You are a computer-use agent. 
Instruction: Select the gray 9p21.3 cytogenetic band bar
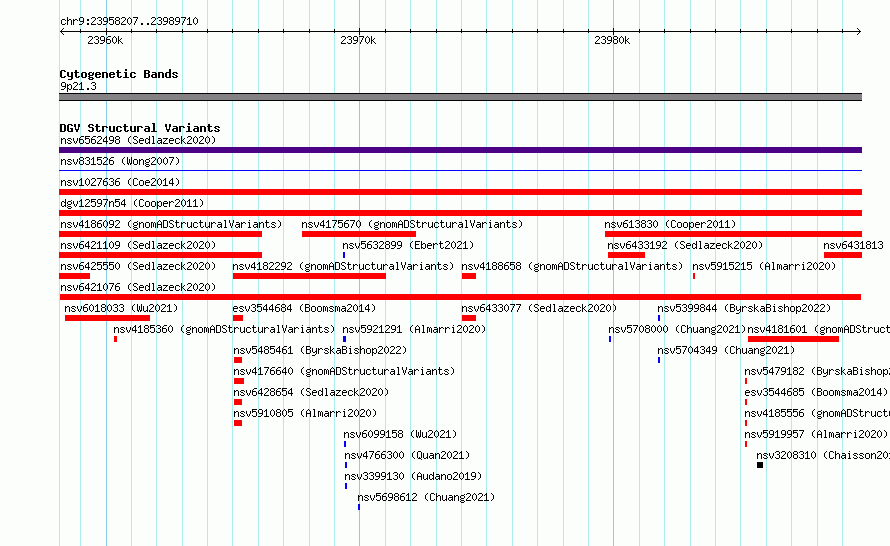pos(460,97)
